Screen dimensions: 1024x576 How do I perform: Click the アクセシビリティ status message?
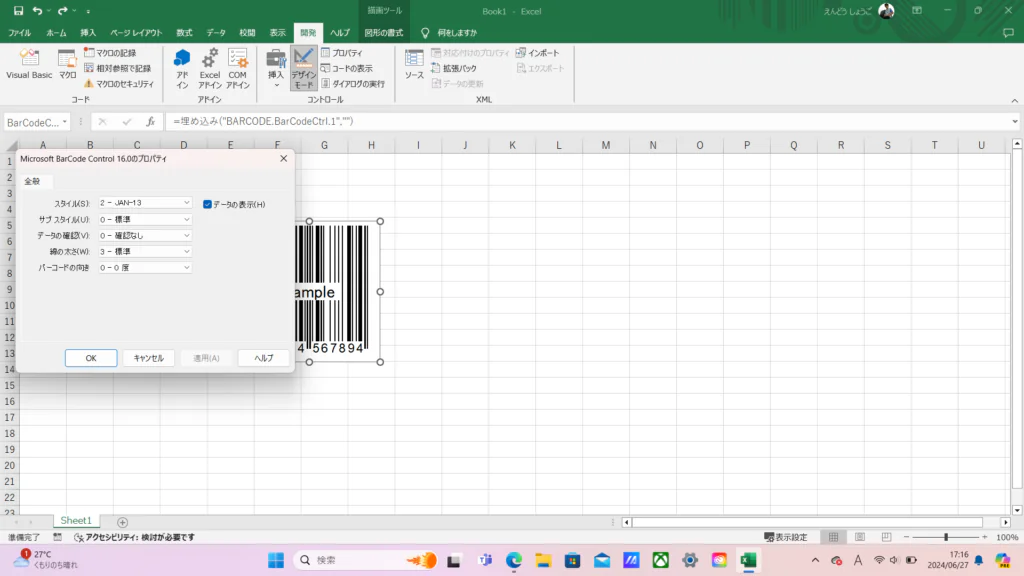pyautogui.click(x=134, y=537)
